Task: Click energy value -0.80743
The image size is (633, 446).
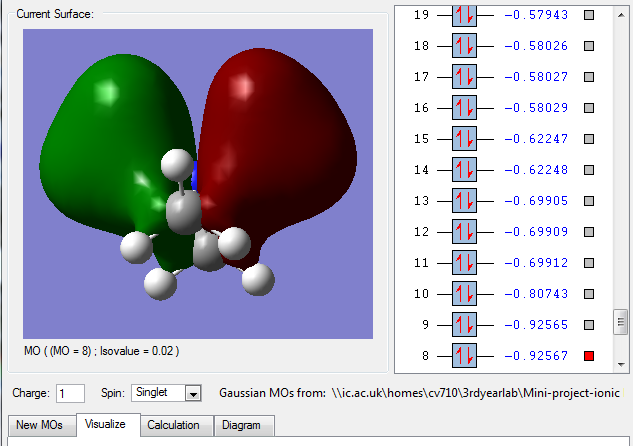Action: coord(536,294)
